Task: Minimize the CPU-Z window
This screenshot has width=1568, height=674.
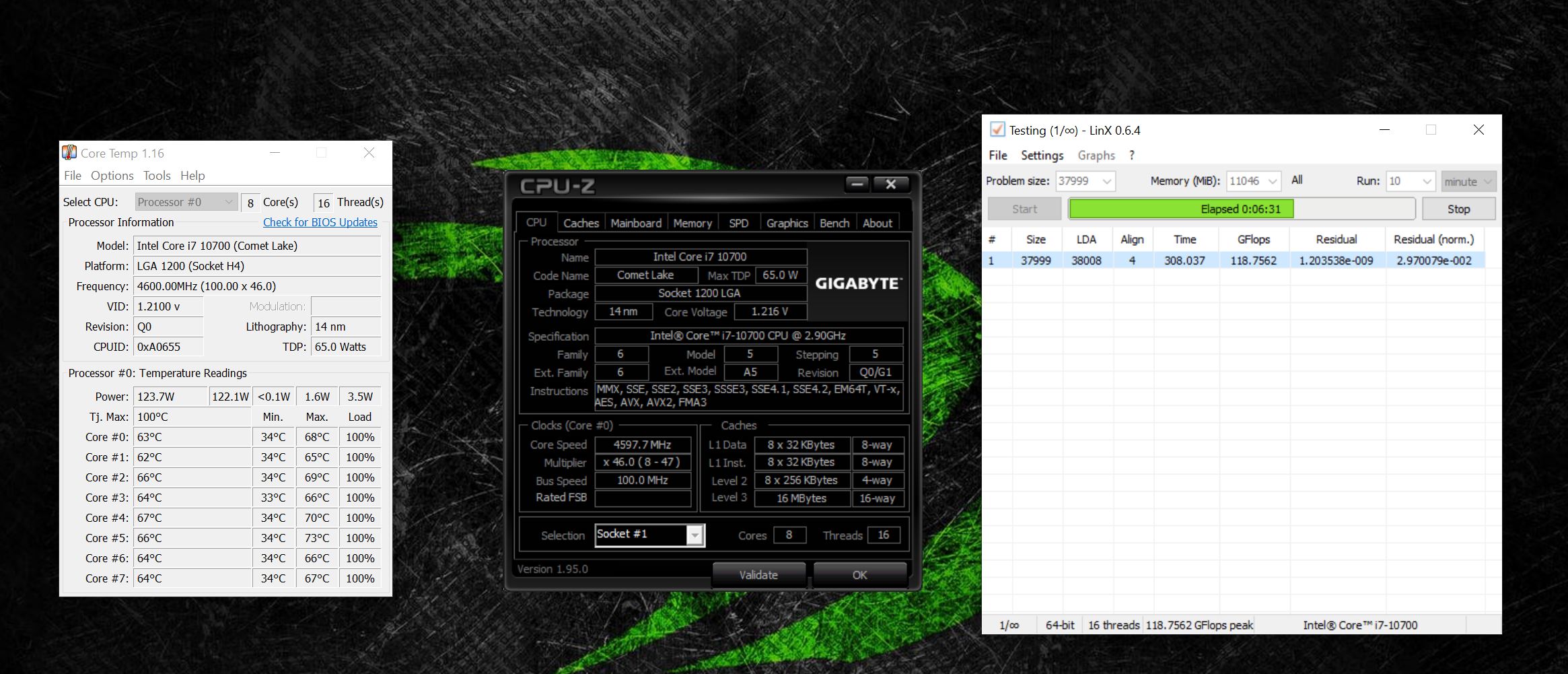Action: 857,184
